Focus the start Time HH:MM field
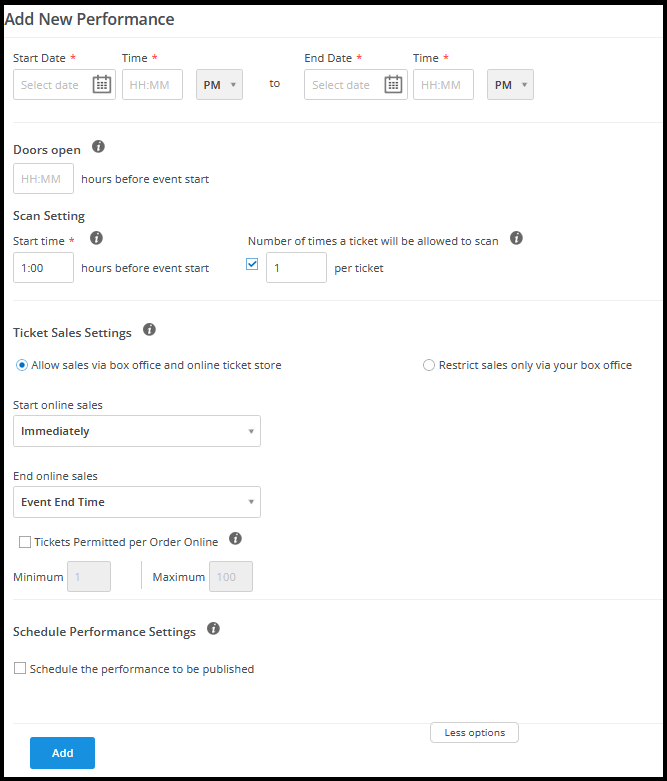Viewport: 667px width, 781px height. click(152, 85)
